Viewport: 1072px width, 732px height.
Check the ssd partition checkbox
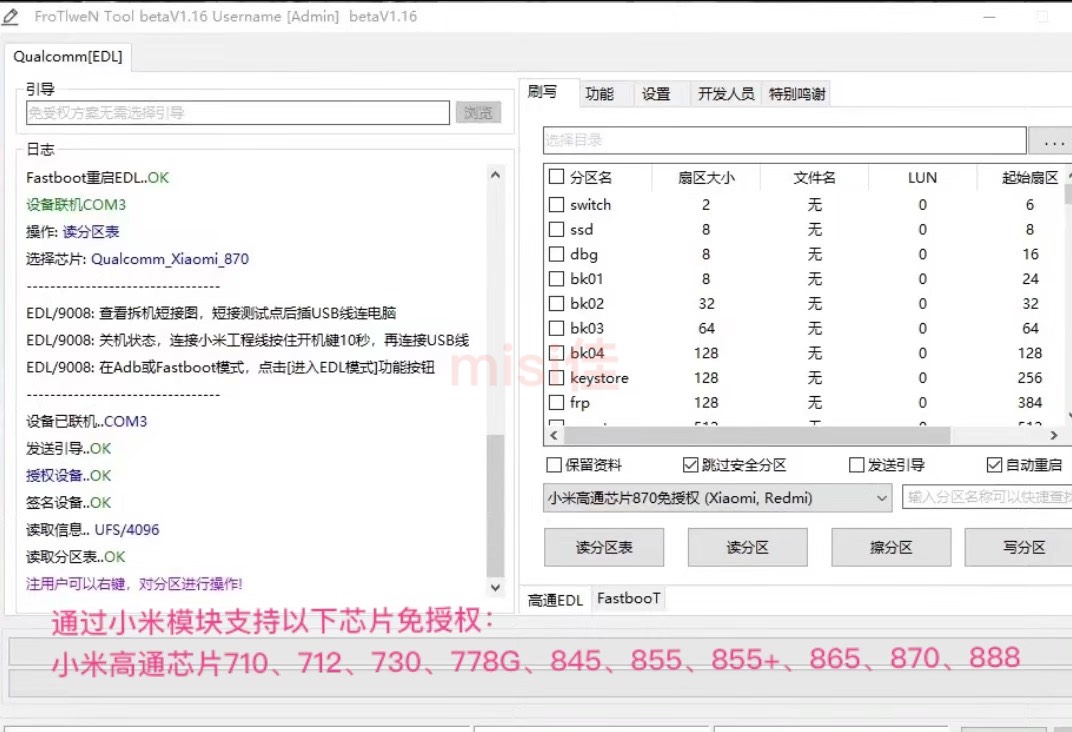557,229
